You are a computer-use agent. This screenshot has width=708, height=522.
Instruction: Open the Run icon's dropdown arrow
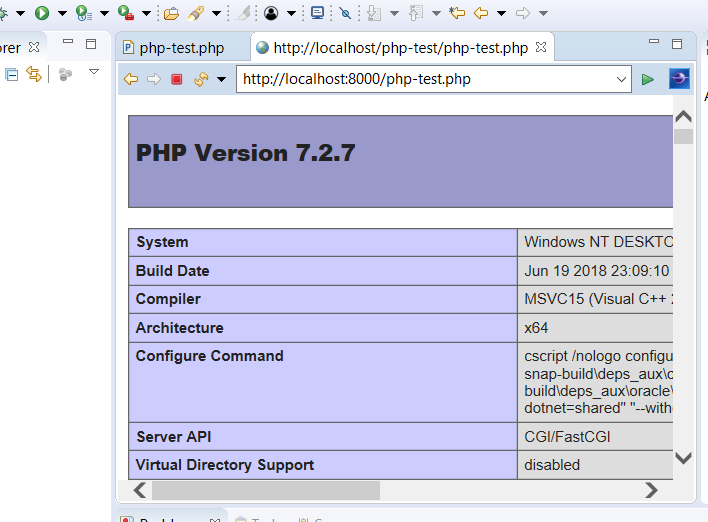coord(62,13)
